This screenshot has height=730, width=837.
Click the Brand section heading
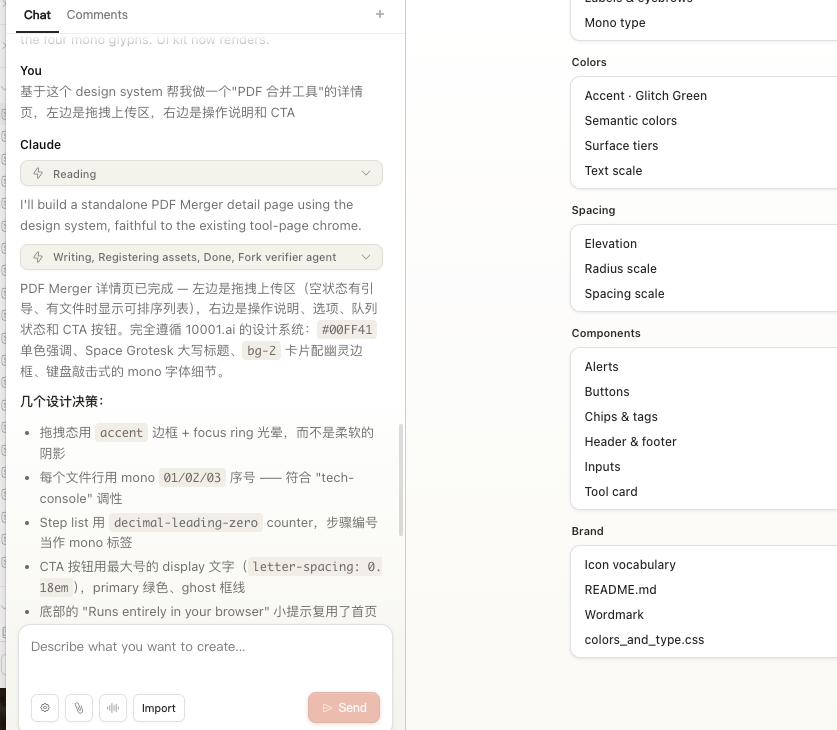(x=587, y=531)
